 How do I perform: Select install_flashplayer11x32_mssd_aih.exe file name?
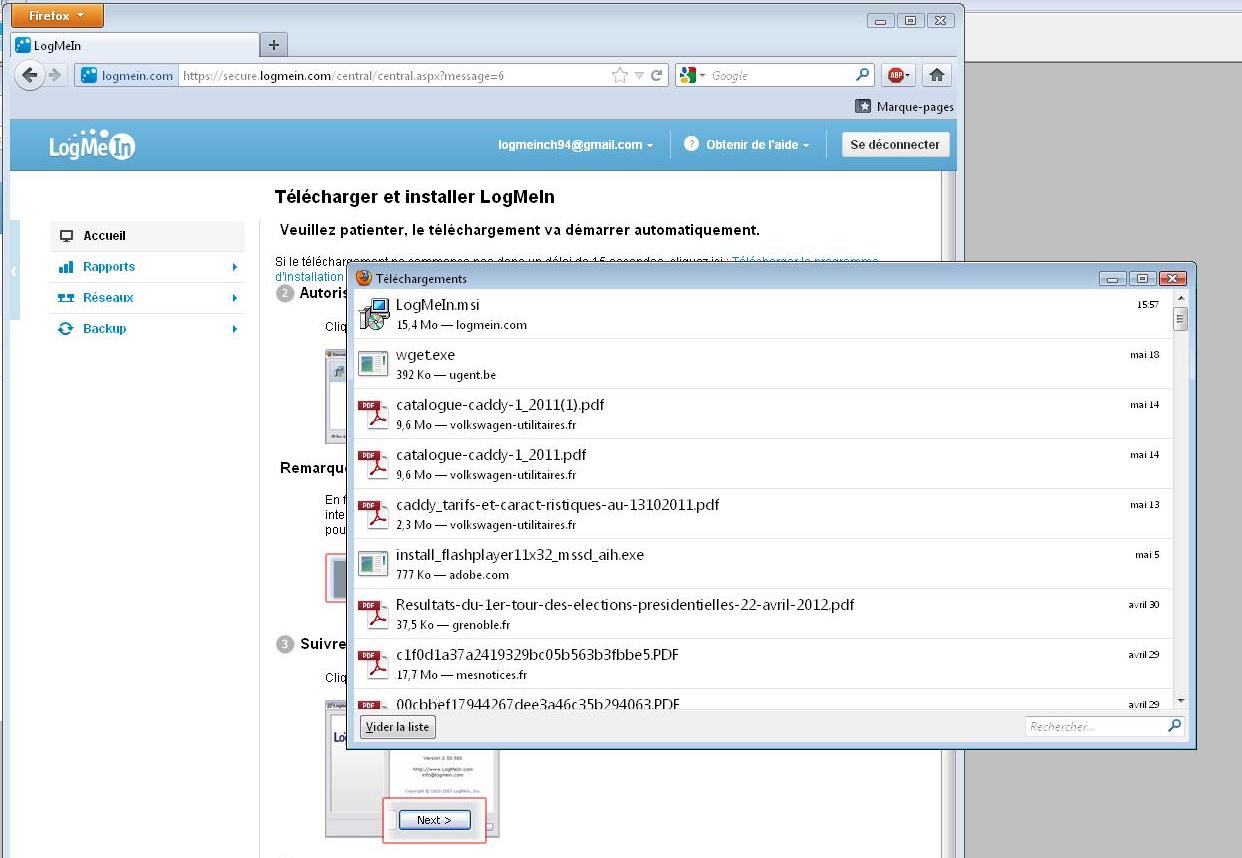[520, 555]
